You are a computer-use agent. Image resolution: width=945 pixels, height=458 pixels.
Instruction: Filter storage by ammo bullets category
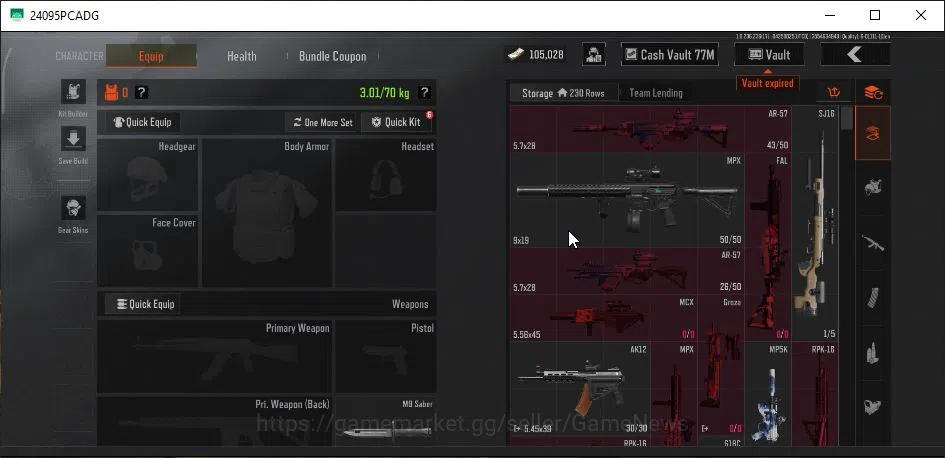873,353
